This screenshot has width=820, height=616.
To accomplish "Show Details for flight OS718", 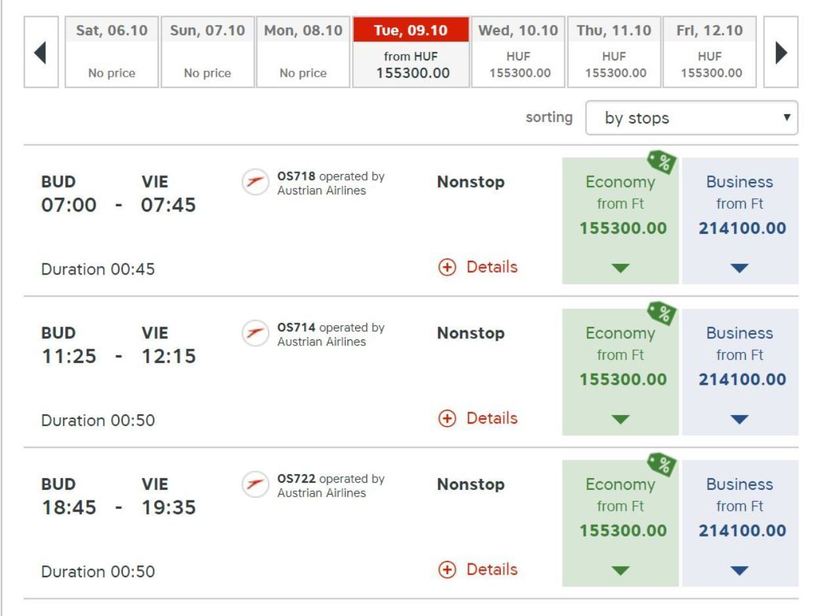I will click(x=478, y=267).
